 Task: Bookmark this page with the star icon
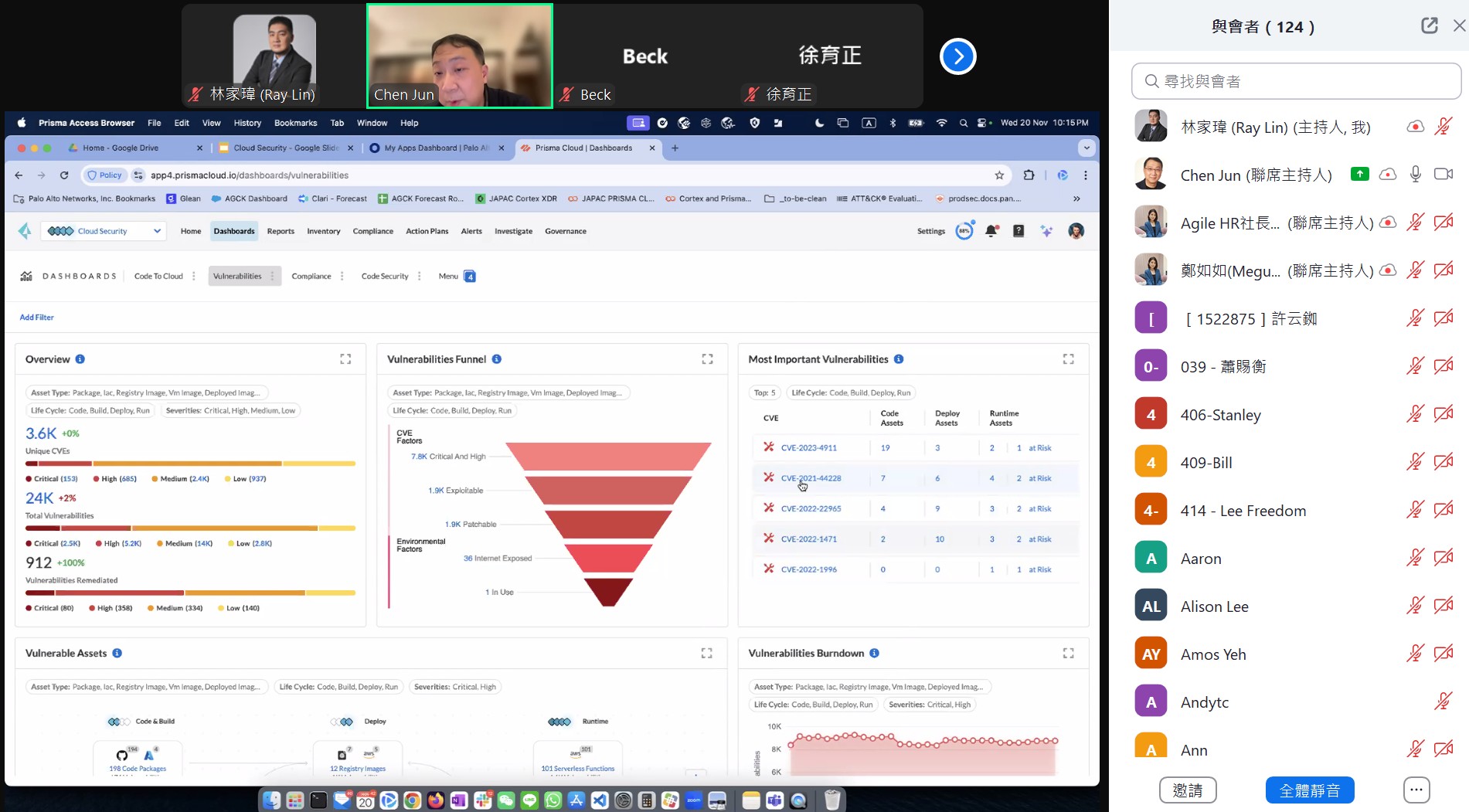(x=999, y=175)
